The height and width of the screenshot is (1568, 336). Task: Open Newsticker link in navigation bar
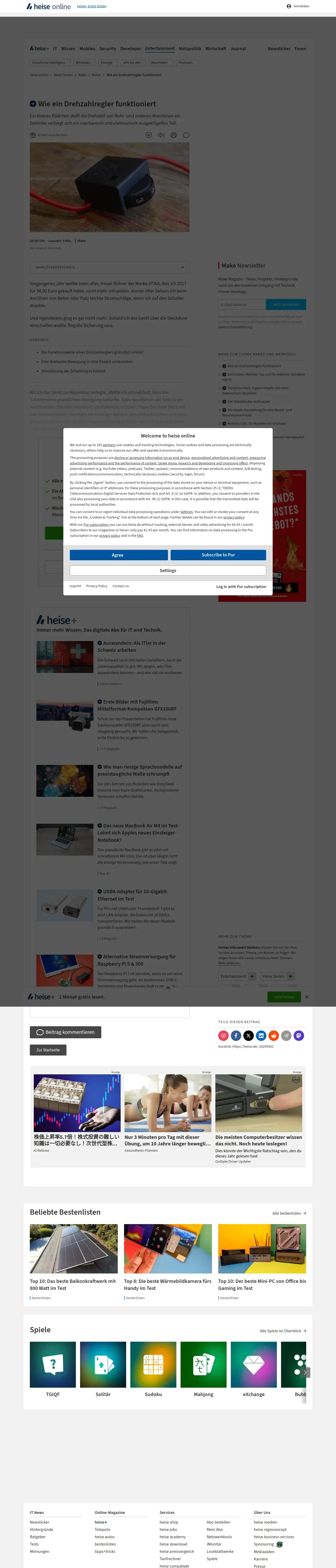click(279, 49)
